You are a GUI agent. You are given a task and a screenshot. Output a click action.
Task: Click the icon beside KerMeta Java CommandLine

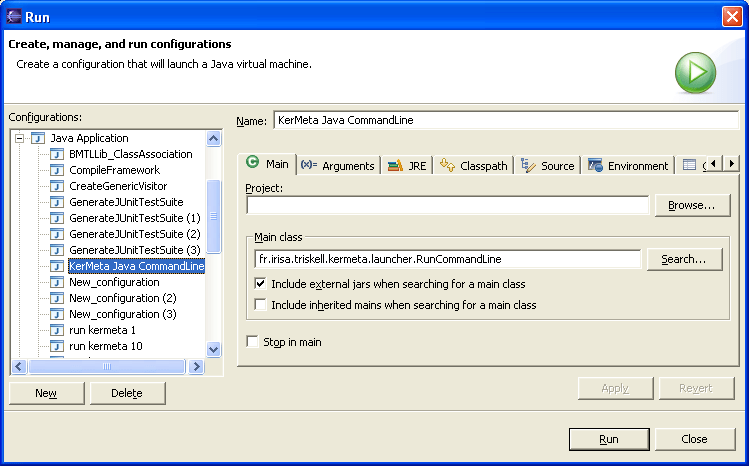(57, 266)
